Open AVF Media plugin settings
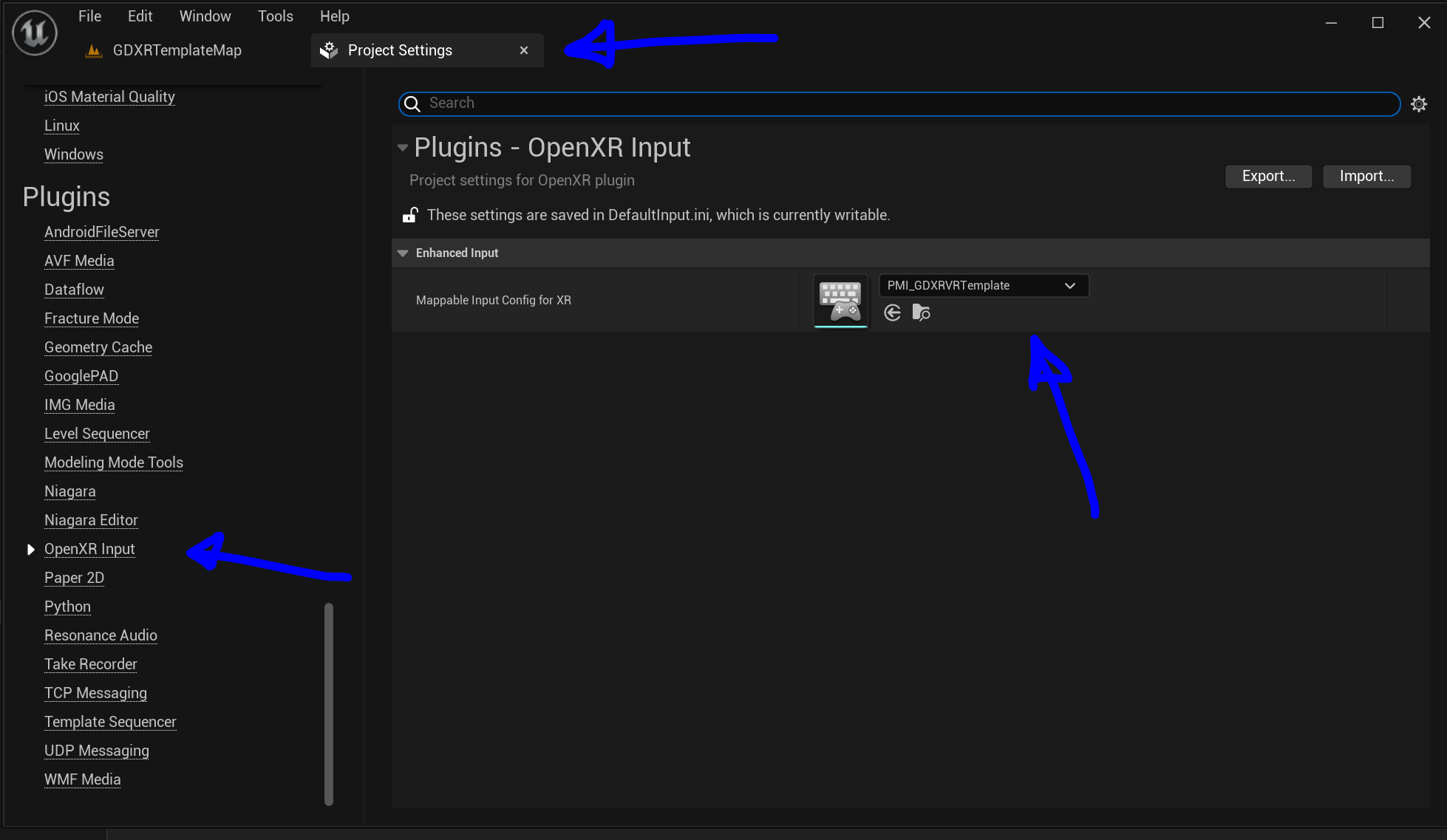The width and height of the screenshot is (1447, 840). tap(79, 261)
